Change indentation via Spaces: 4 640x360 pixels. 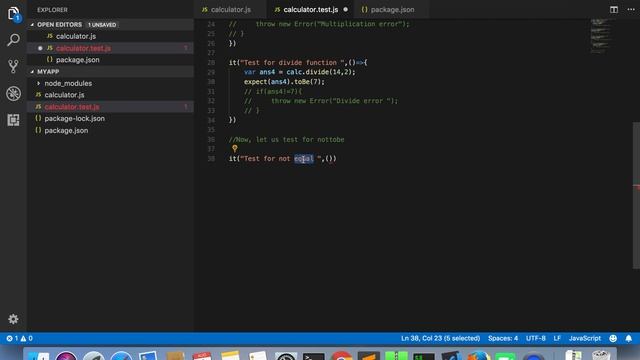pyautogui.click(x=503, y=338)
